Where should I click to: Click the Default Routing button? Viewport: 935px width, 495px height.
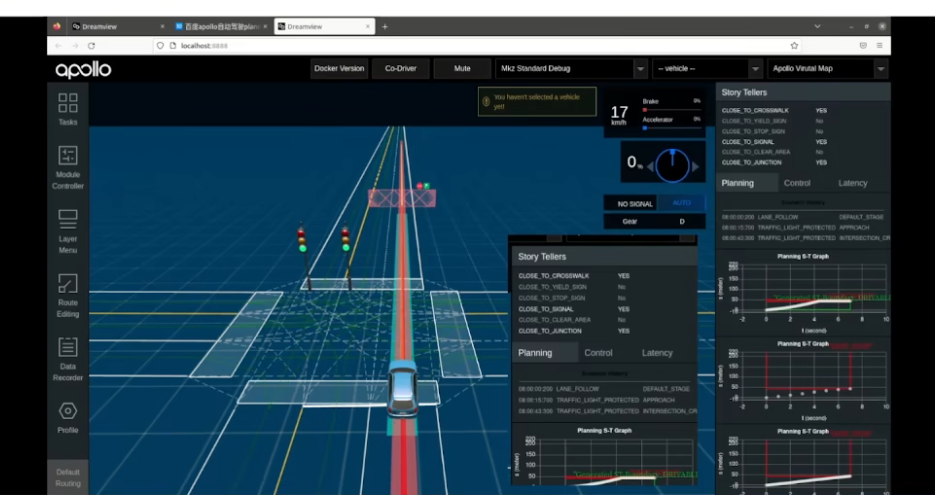tap(68, 478)
